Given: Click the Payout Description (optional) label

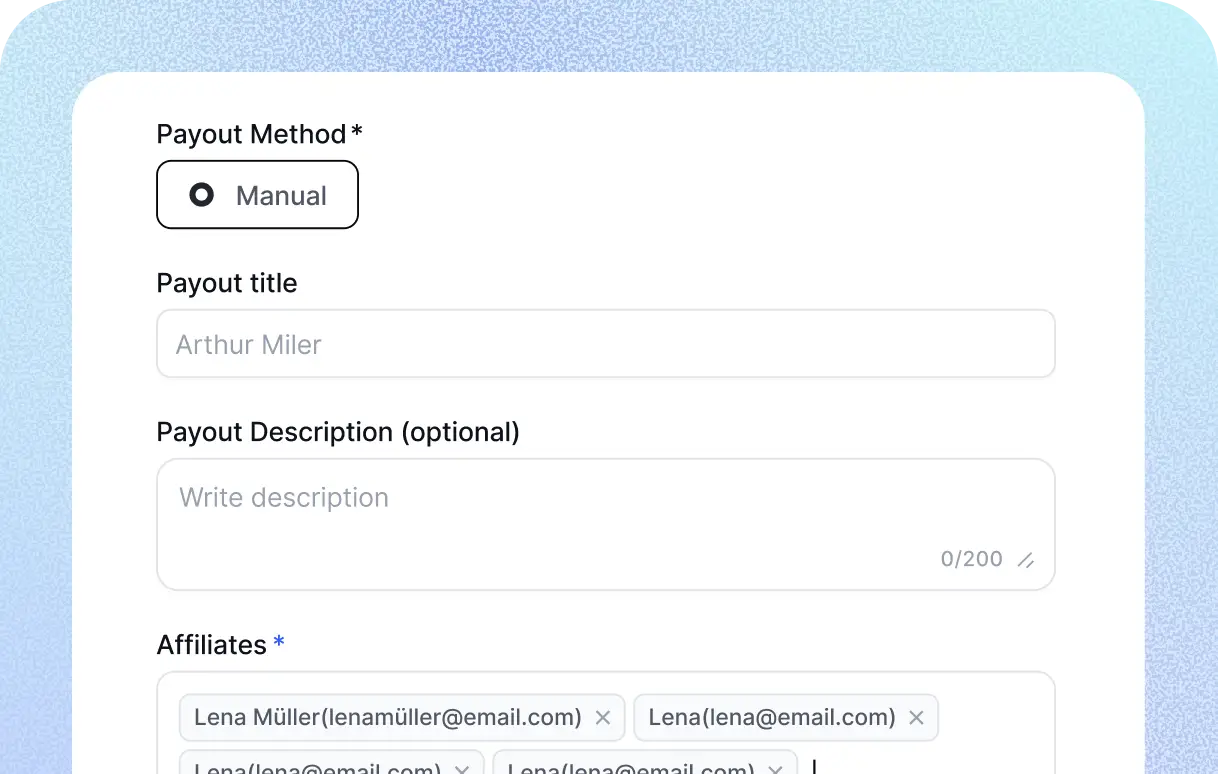Looking at the screenshot, I should (338, 432).
